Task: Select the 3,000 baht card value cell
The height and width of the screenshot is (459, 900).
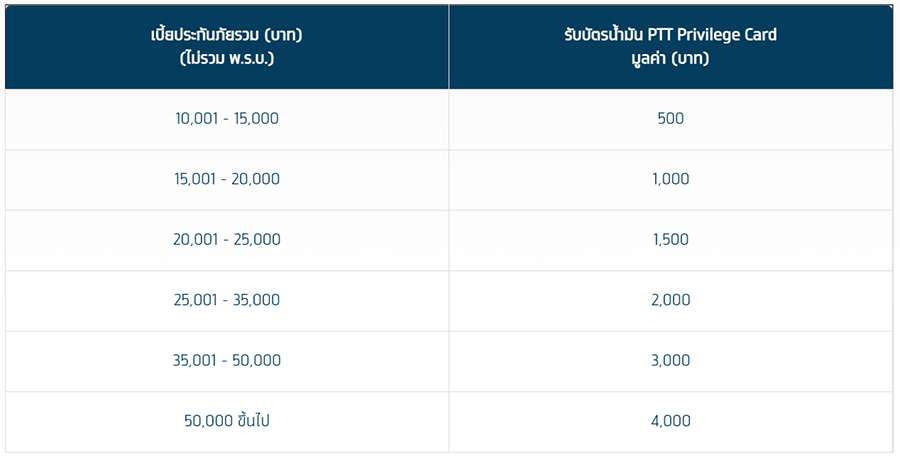Action: (671, 361)
